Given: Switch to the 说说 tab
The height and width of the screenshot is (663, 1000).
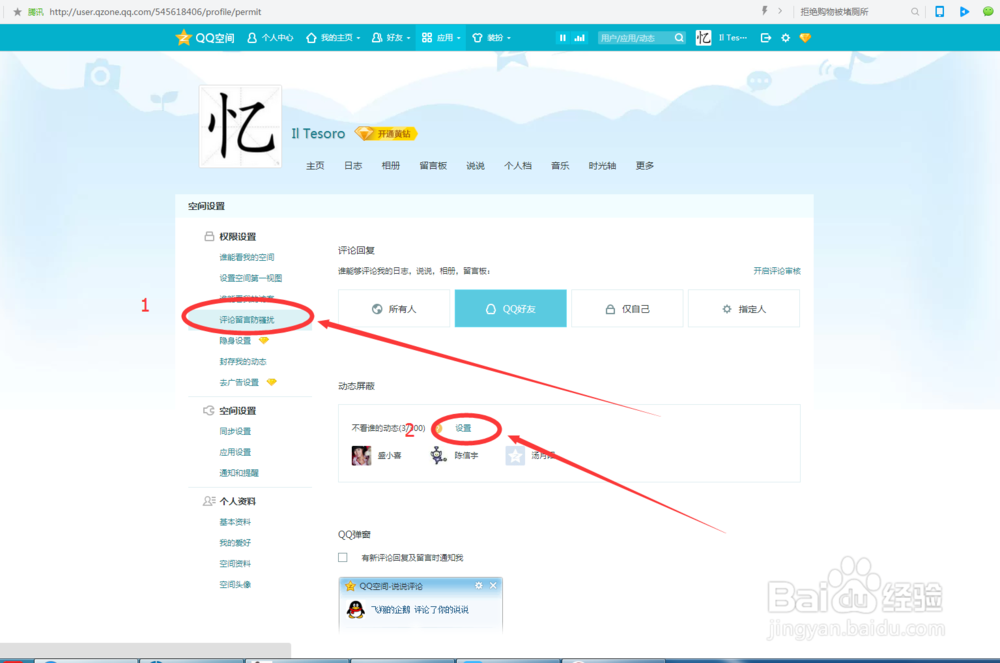Looking at the screenshot, I should pos(475,166).
